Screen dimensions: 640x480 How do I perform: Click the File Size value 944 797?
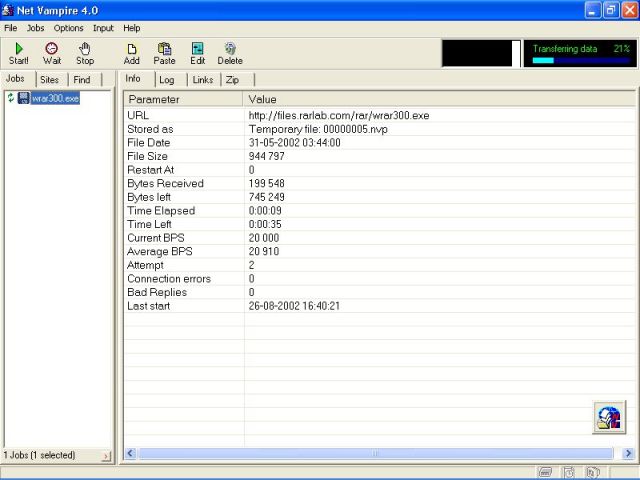click(267, 156)
